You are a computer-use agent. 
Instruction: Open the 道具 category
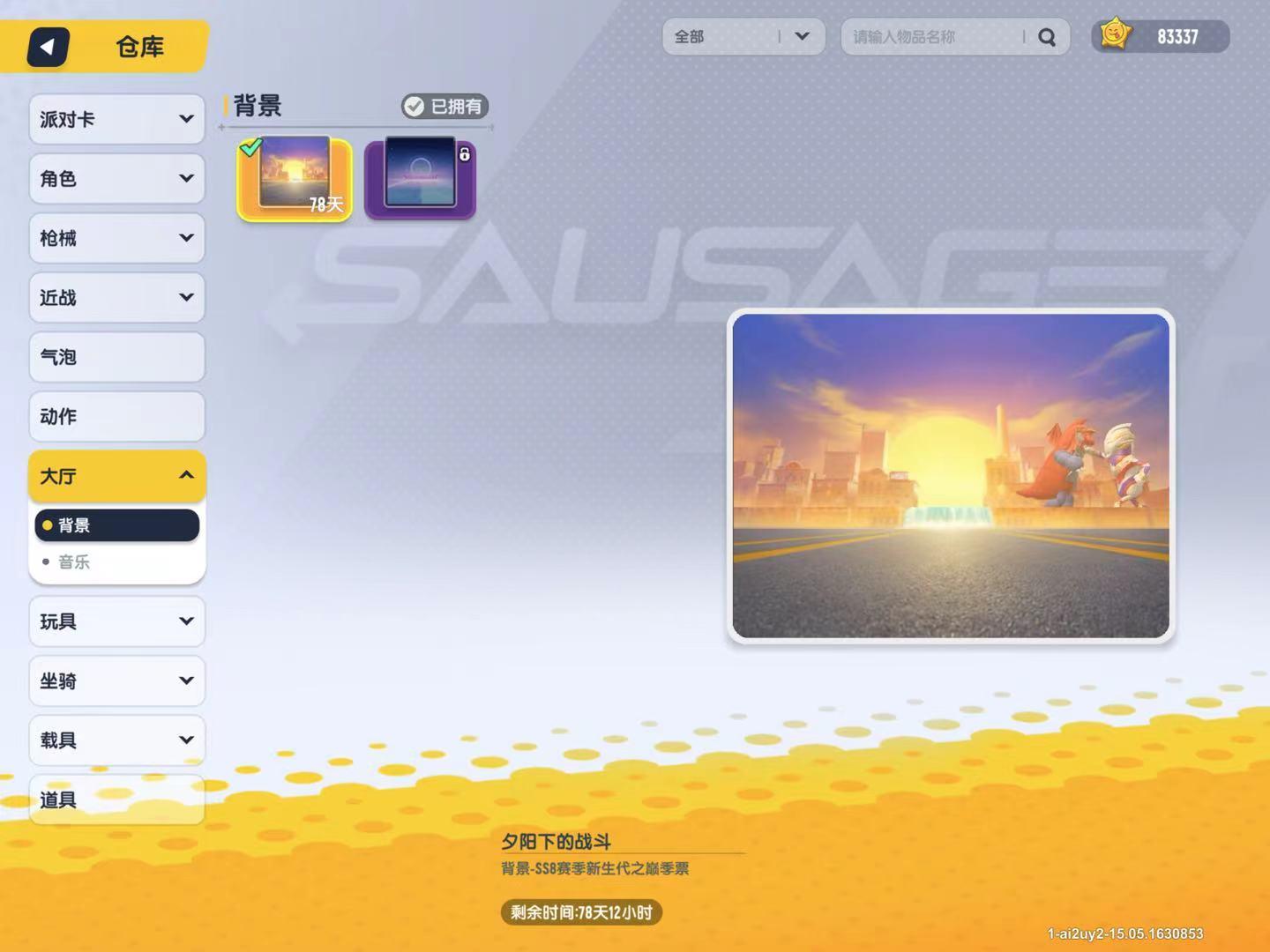(x=117, y=800)
